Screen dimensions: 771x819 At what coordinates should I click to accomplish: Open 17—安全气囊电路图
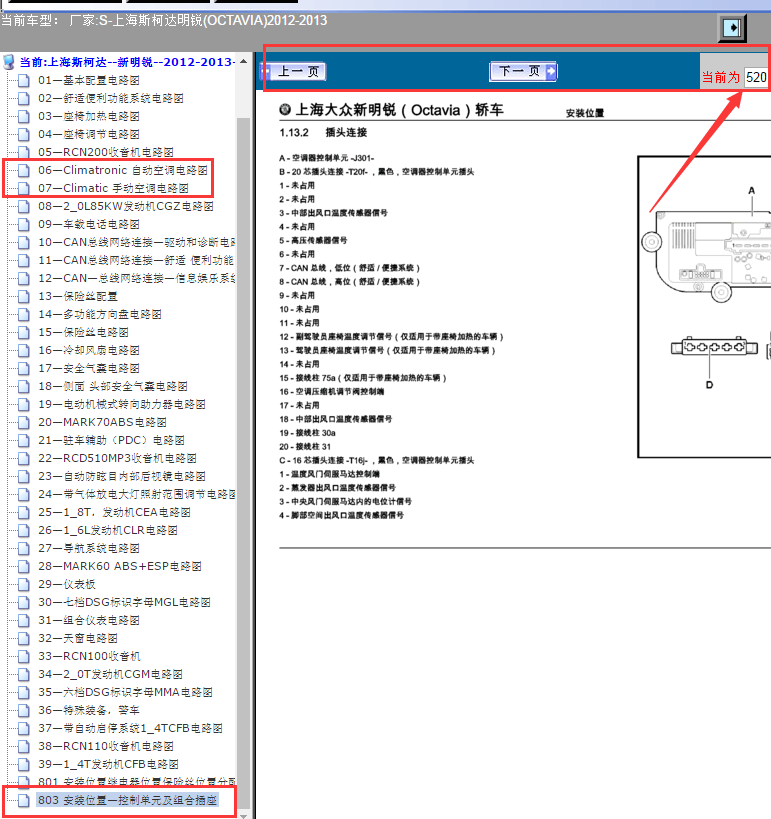pyautogui.click(x=89, y=368)
